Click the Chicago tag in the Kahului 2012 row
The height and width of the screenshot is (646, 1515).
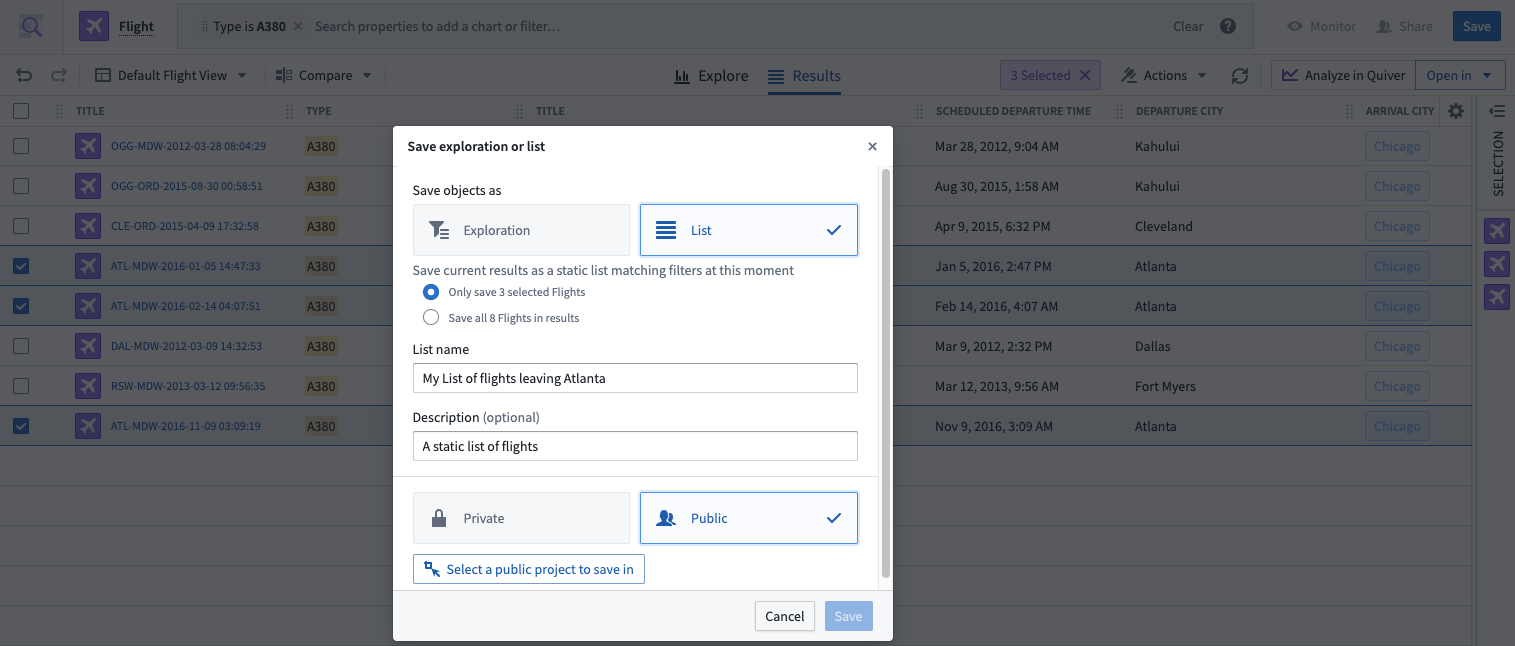[1397, 146]
